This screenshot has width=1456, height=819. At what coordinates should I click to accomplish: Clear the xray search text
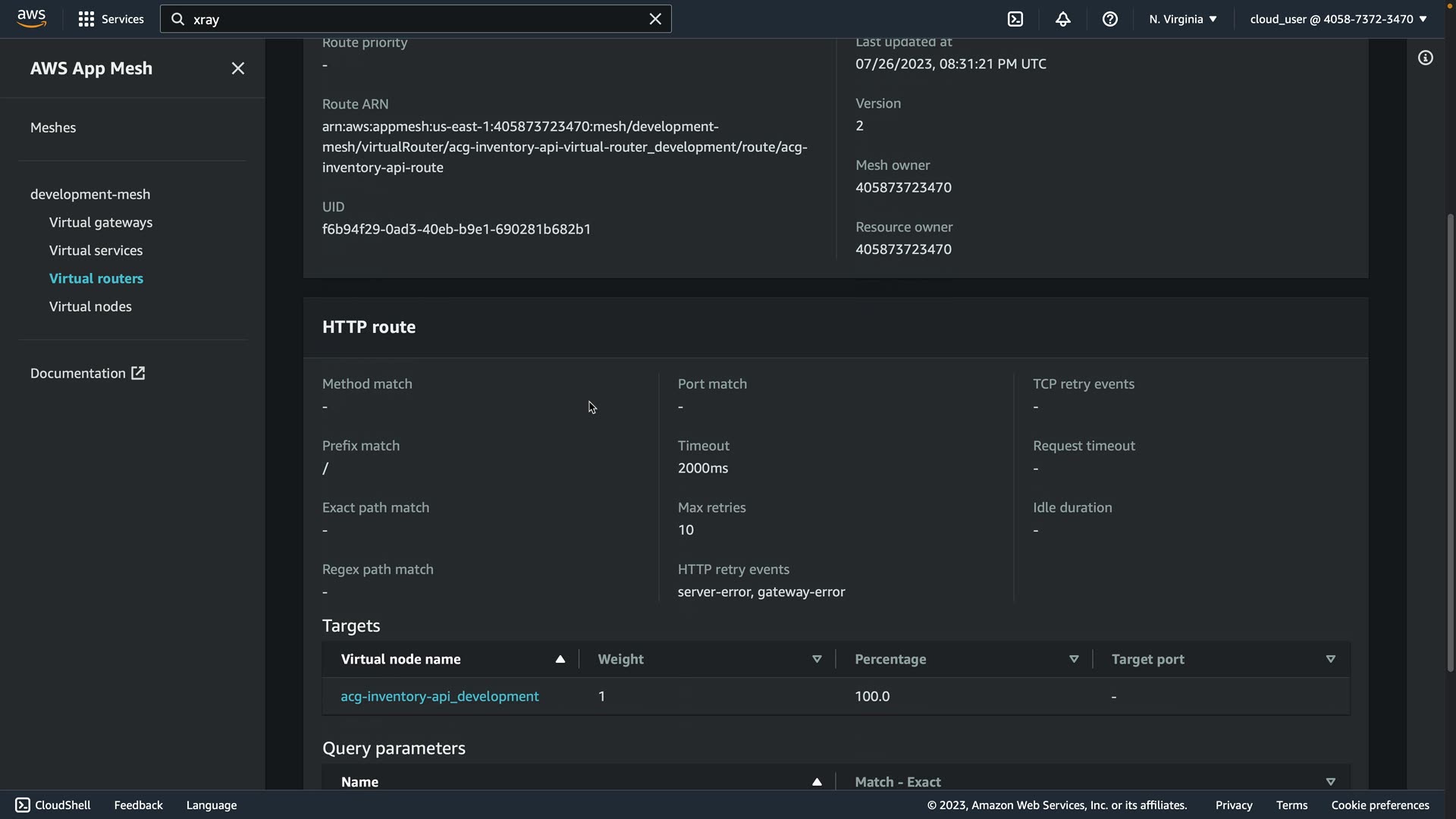pos(655,19)
